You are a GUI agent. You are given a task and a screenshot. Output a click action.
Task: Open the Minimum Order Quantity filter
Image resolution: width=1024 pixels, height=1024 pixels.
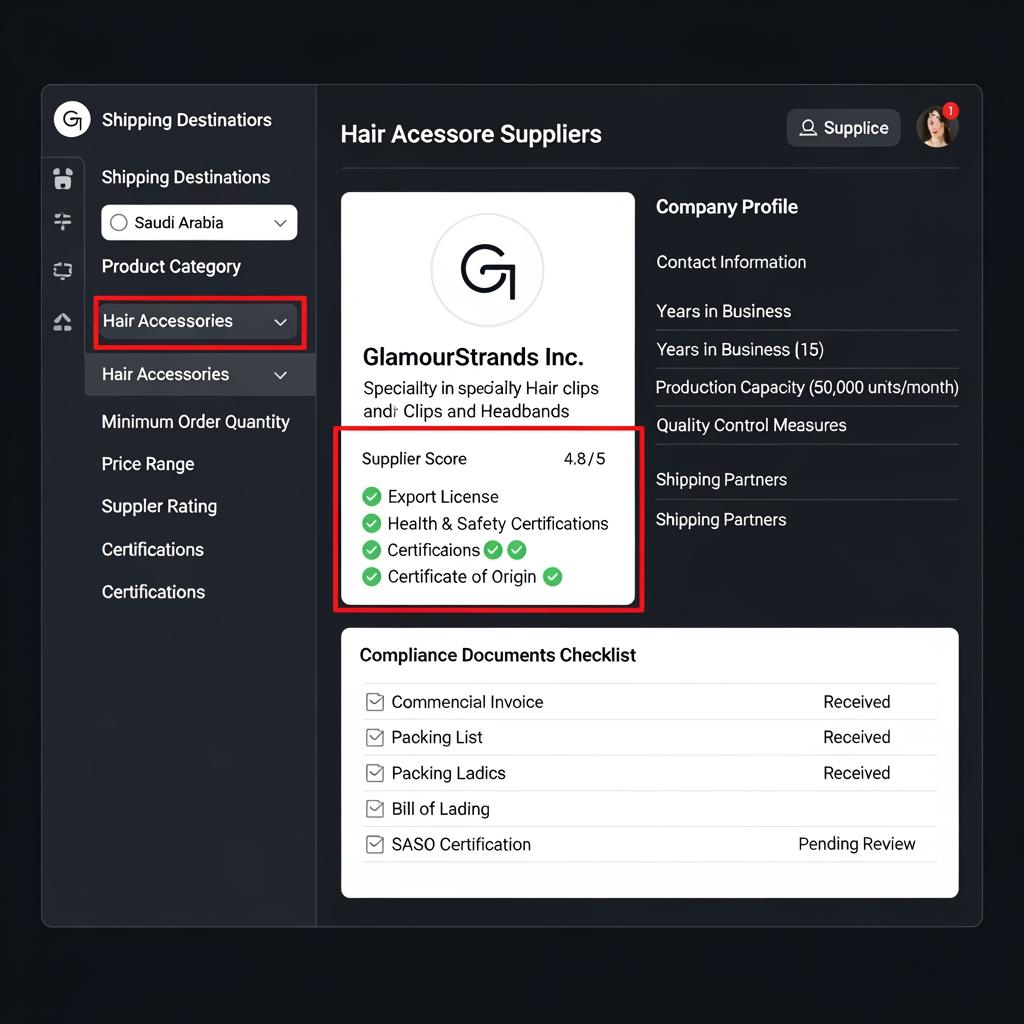pos(195,422)
